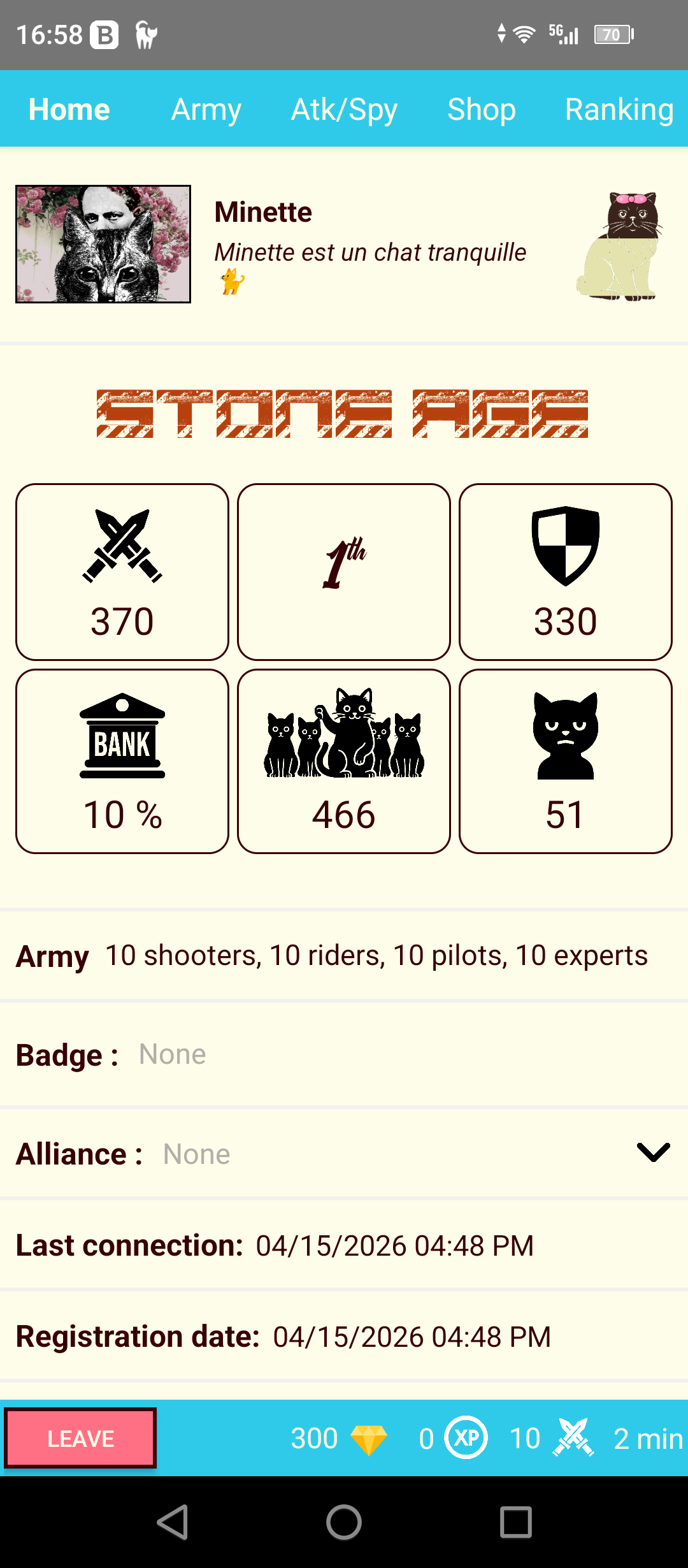Screen dimensions: 688x1568
Task: Tap the shield defense stat icon
Action: [x=566, y=546]
